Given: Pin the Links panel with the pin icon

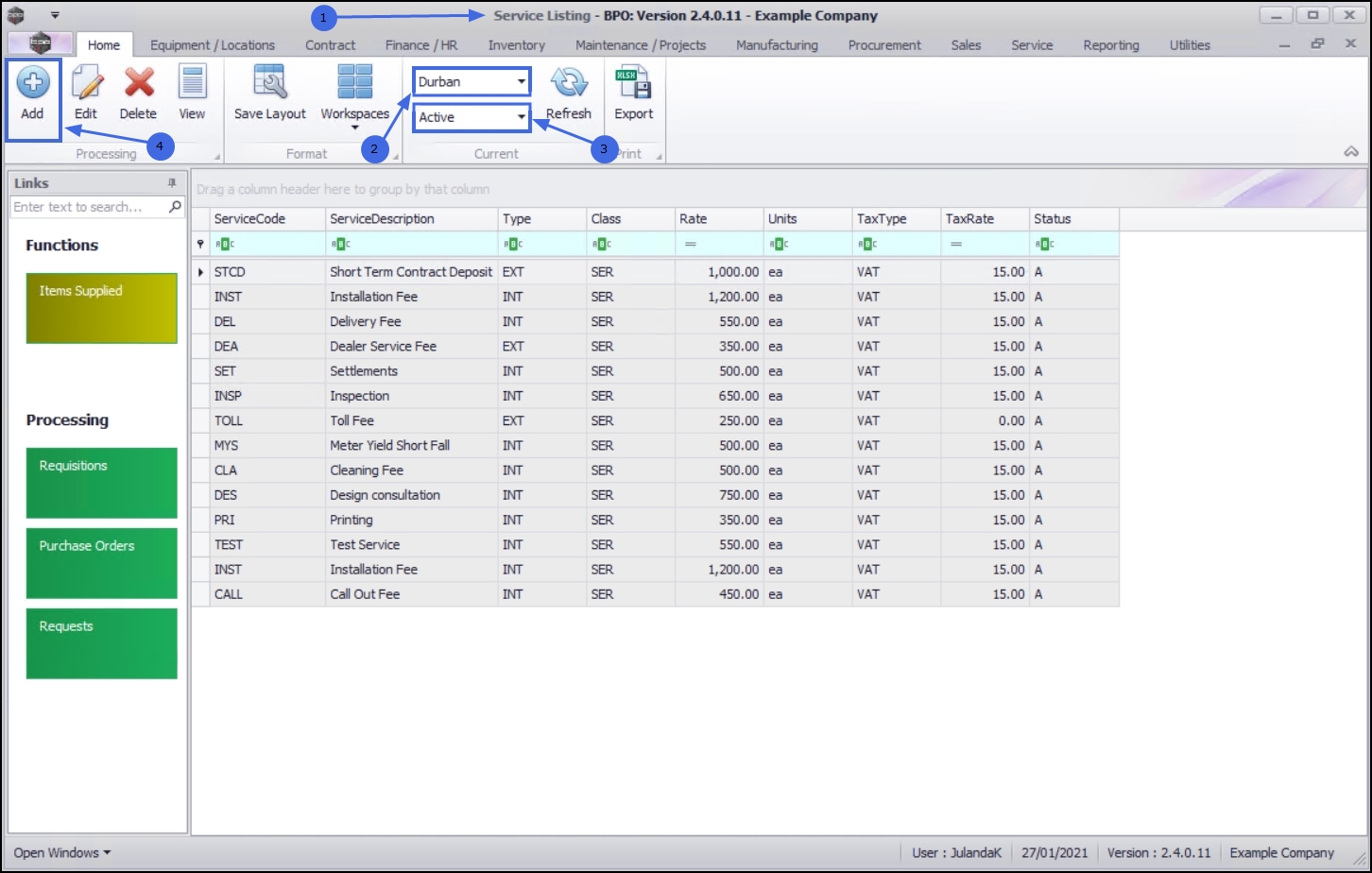Looking at the screenshot, I should tap(172, 183).
